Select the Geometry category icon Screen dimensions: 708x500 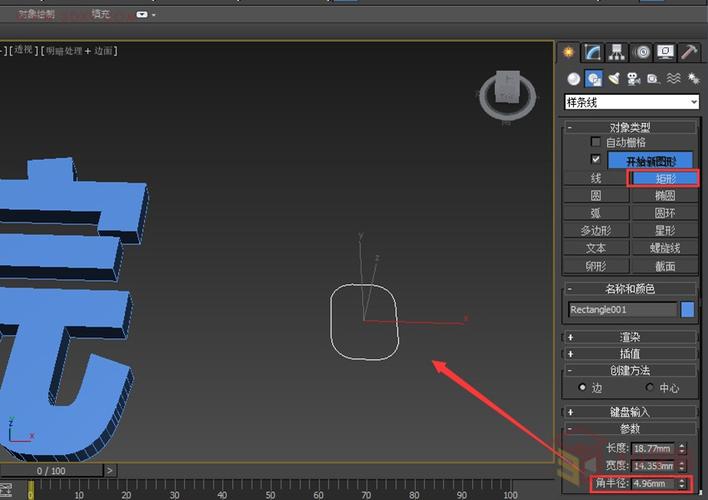coord(573,79)
